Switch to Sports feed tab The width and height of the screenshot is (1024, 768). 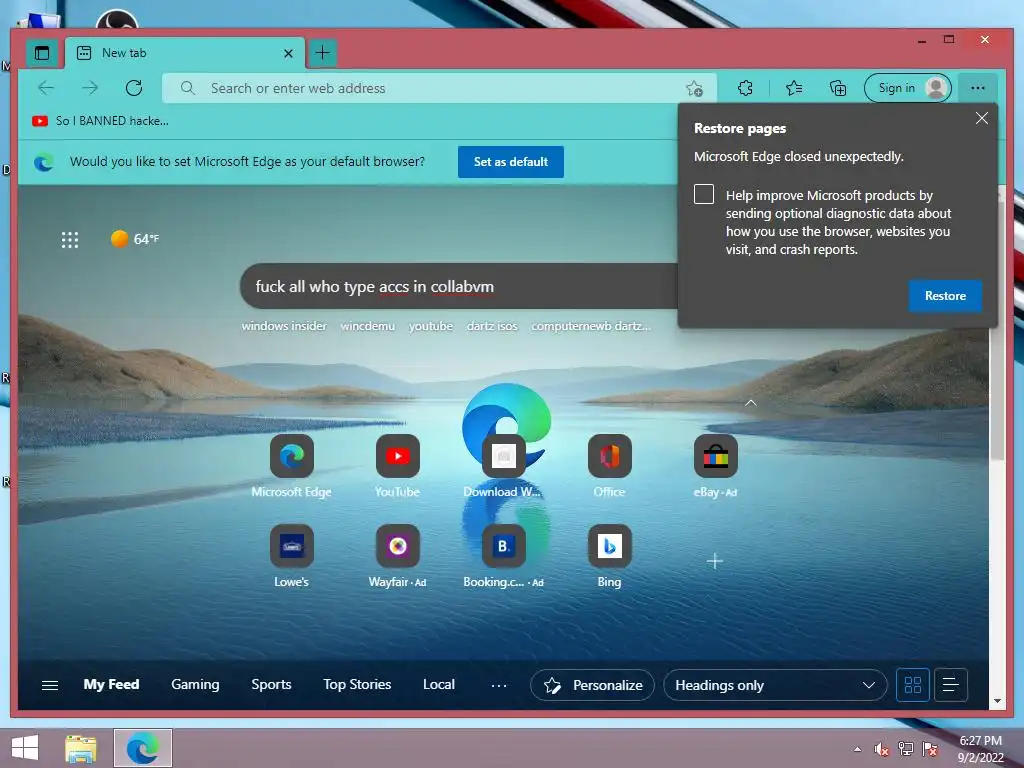271,684
